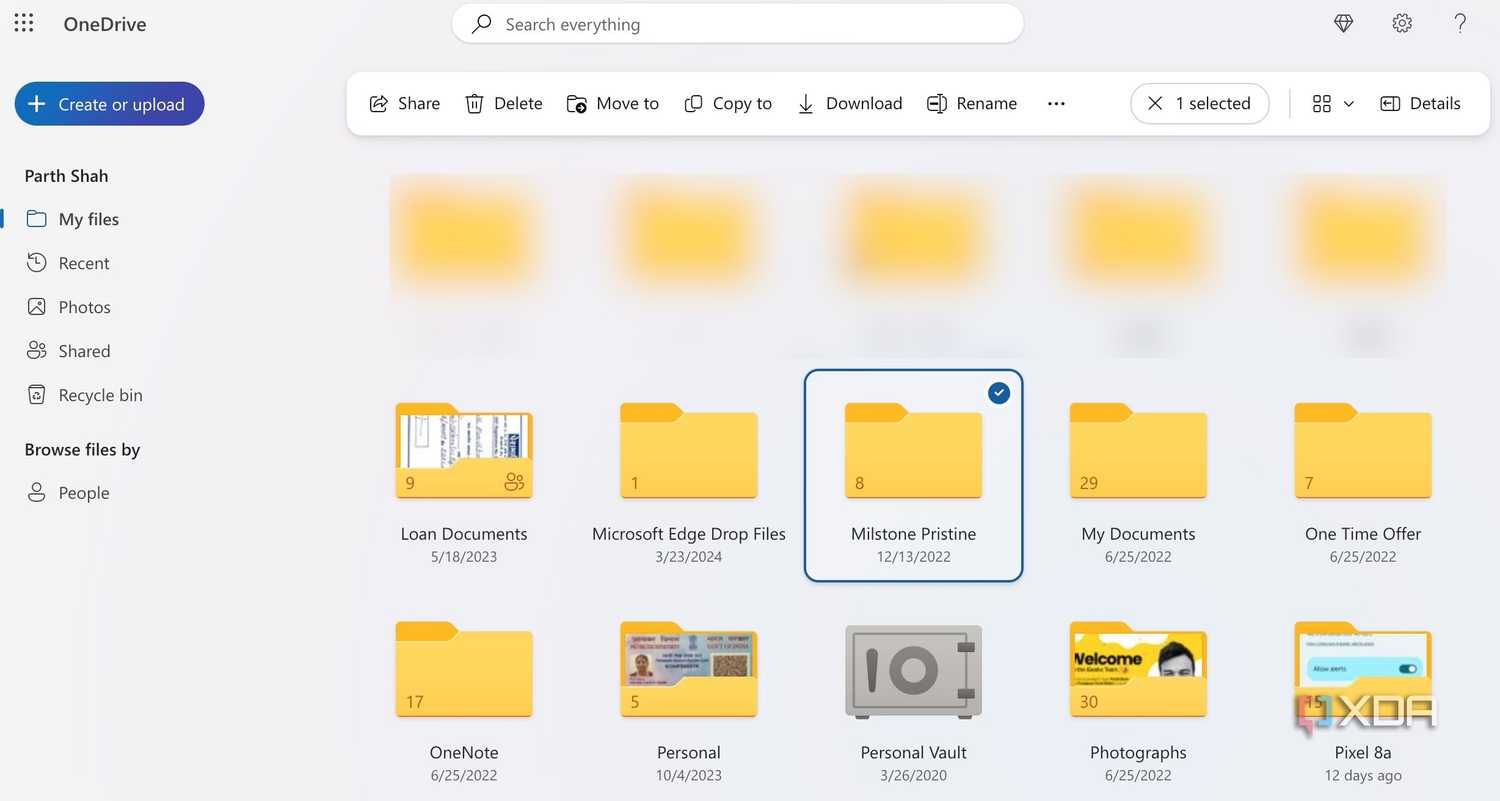Open Photos in the sidebar
1500x801 pixels.
pos(68,307)
